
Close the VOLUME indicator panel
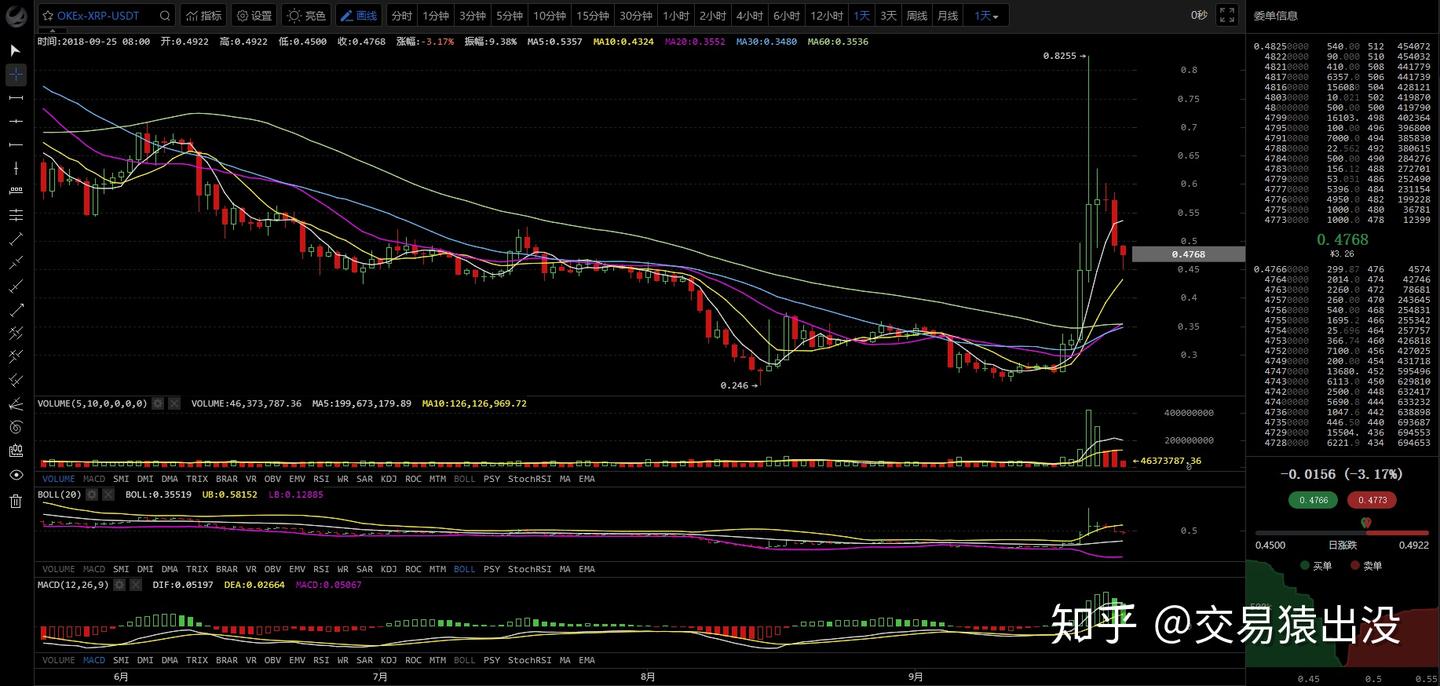tap(174, 403)
